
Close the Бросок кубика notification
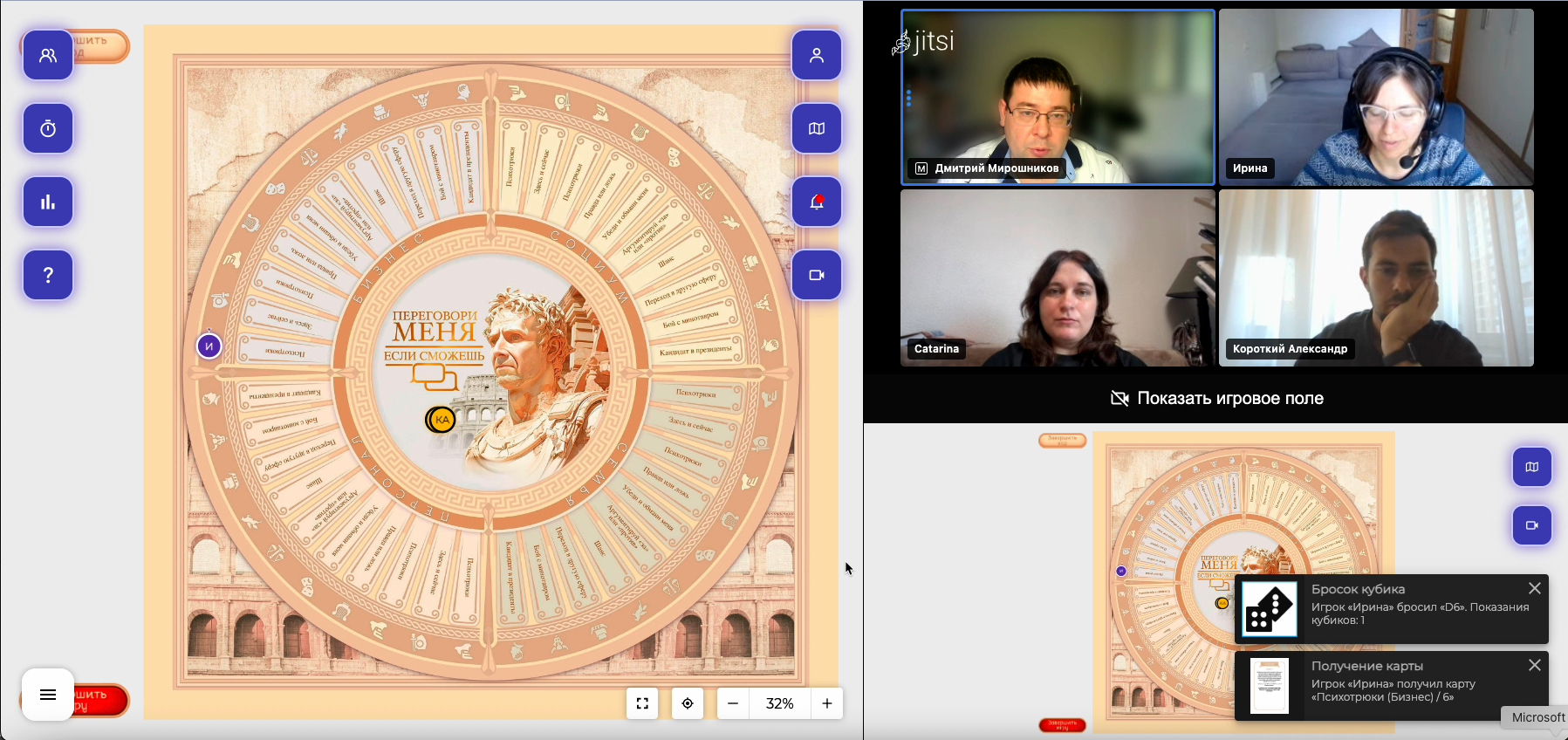click(1535, 588)
